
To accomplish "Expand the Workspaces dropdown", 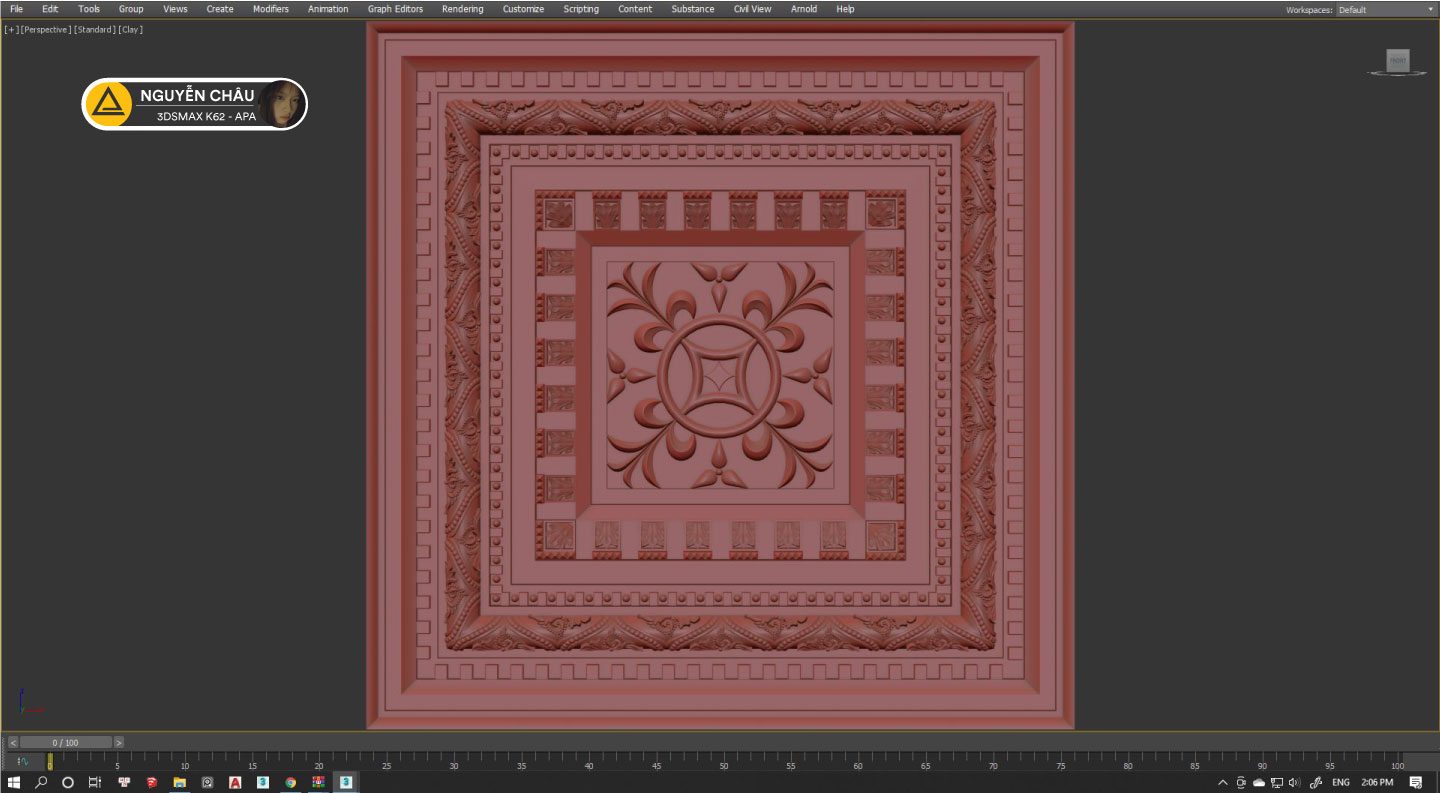I will coord(1385,10).
